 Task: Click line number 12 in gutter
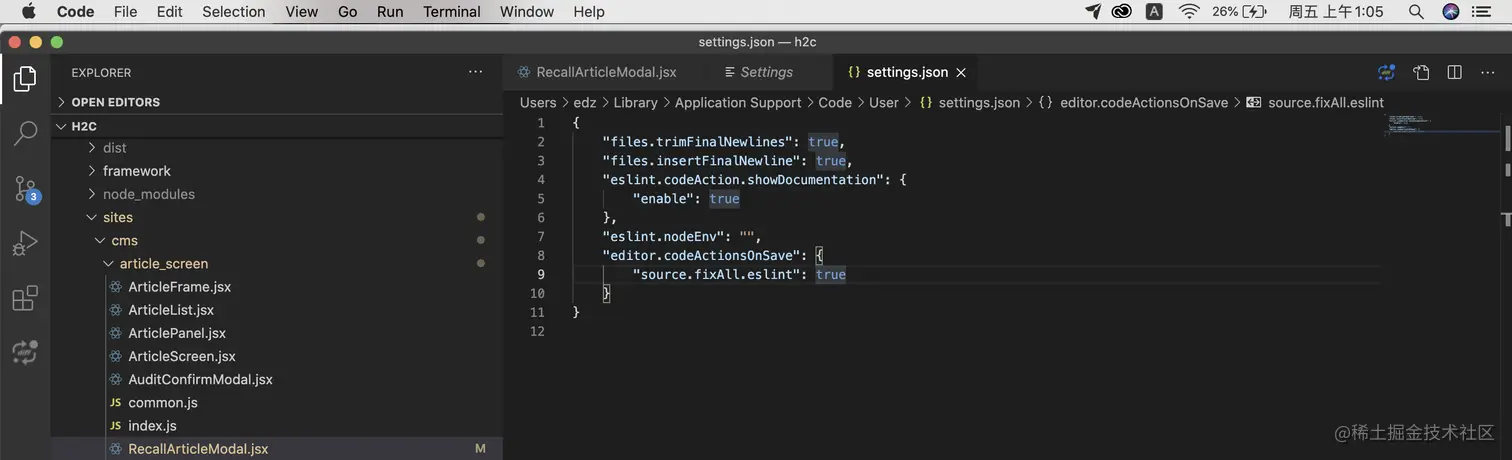pyautogui.click(x=538, y=331)
